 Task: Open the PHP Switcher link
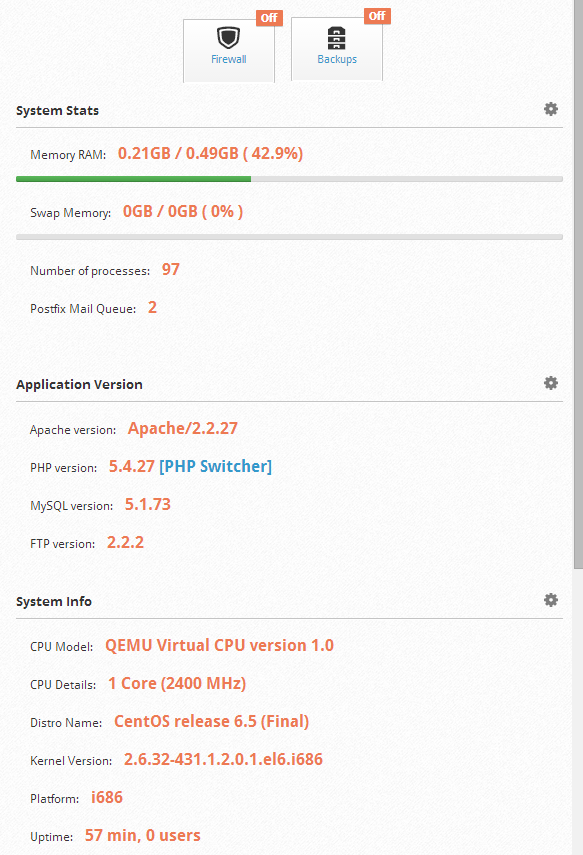(x=215, y=466)
